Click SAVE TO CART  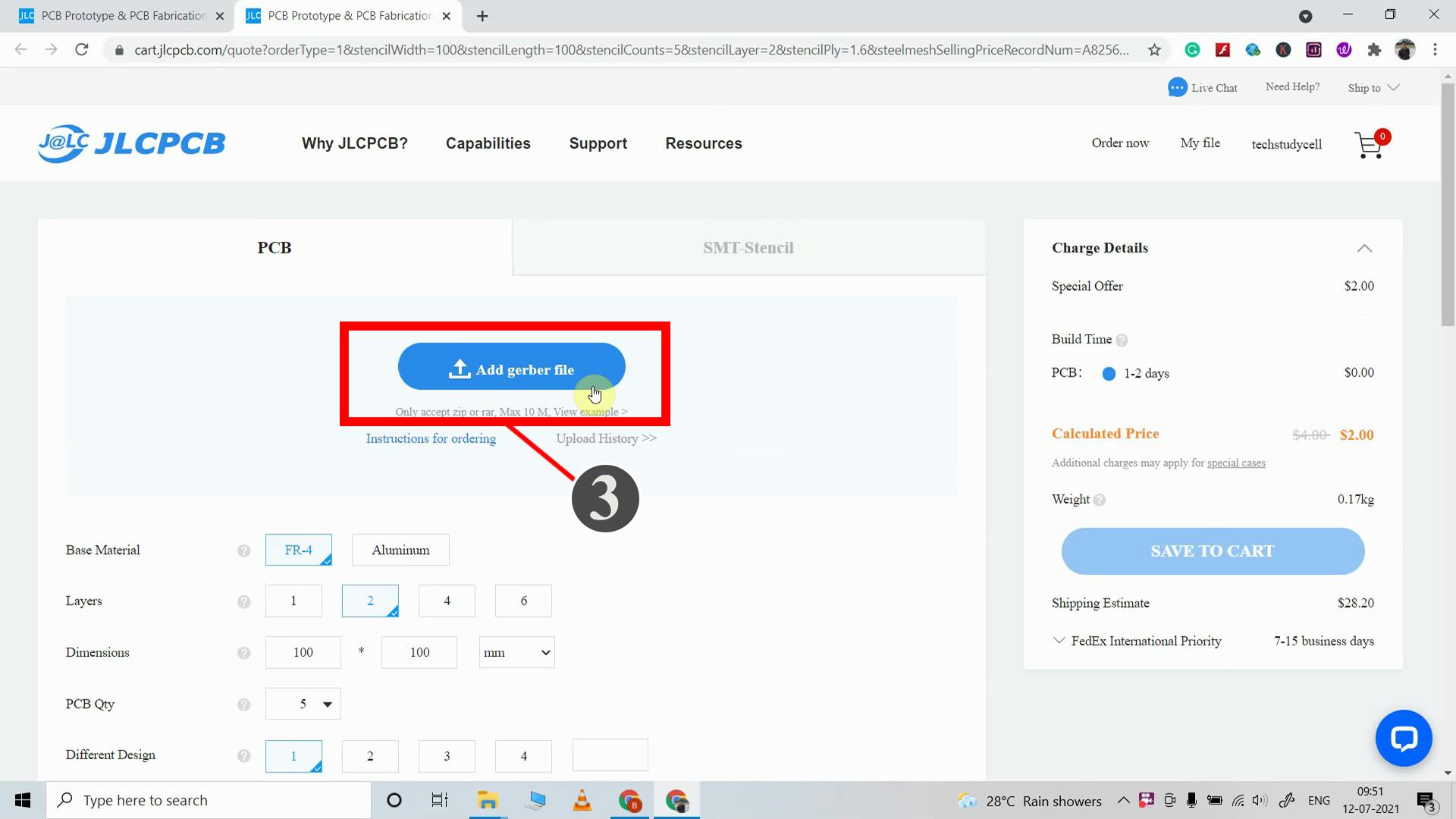tap(1211, 551)
